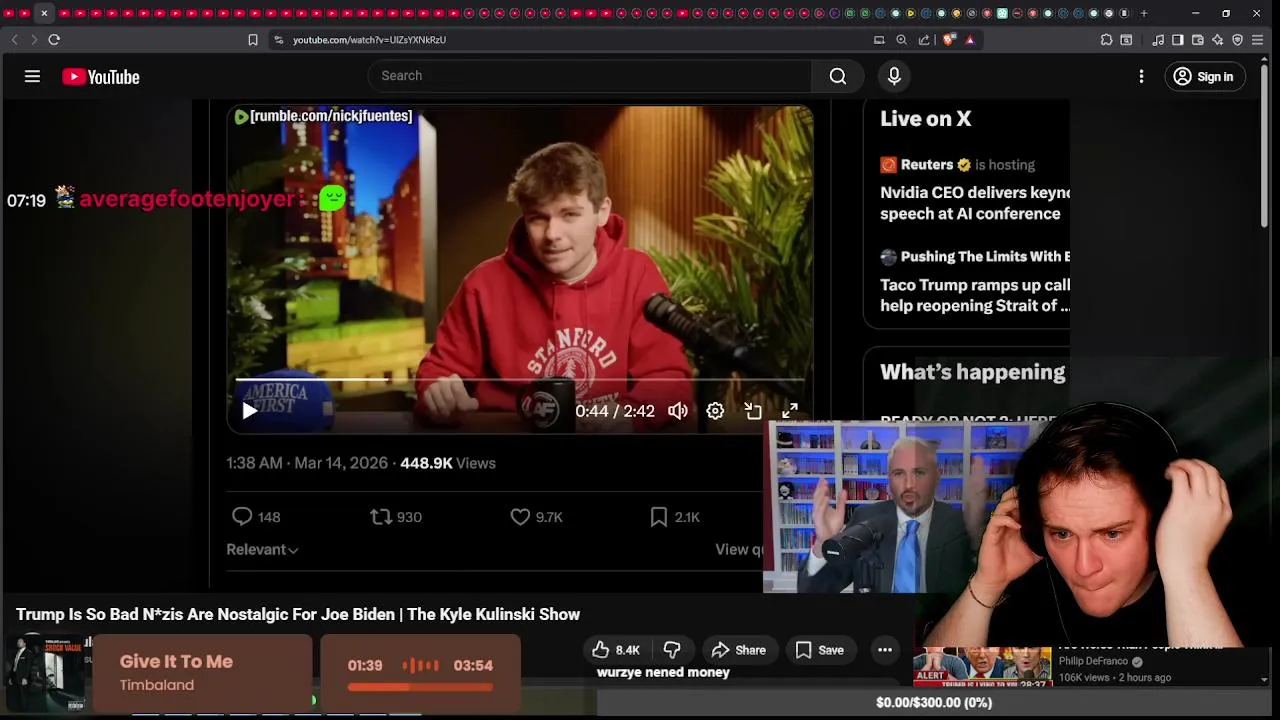Bookmark the tweet showing 2.1K

(x=674, y=517)
